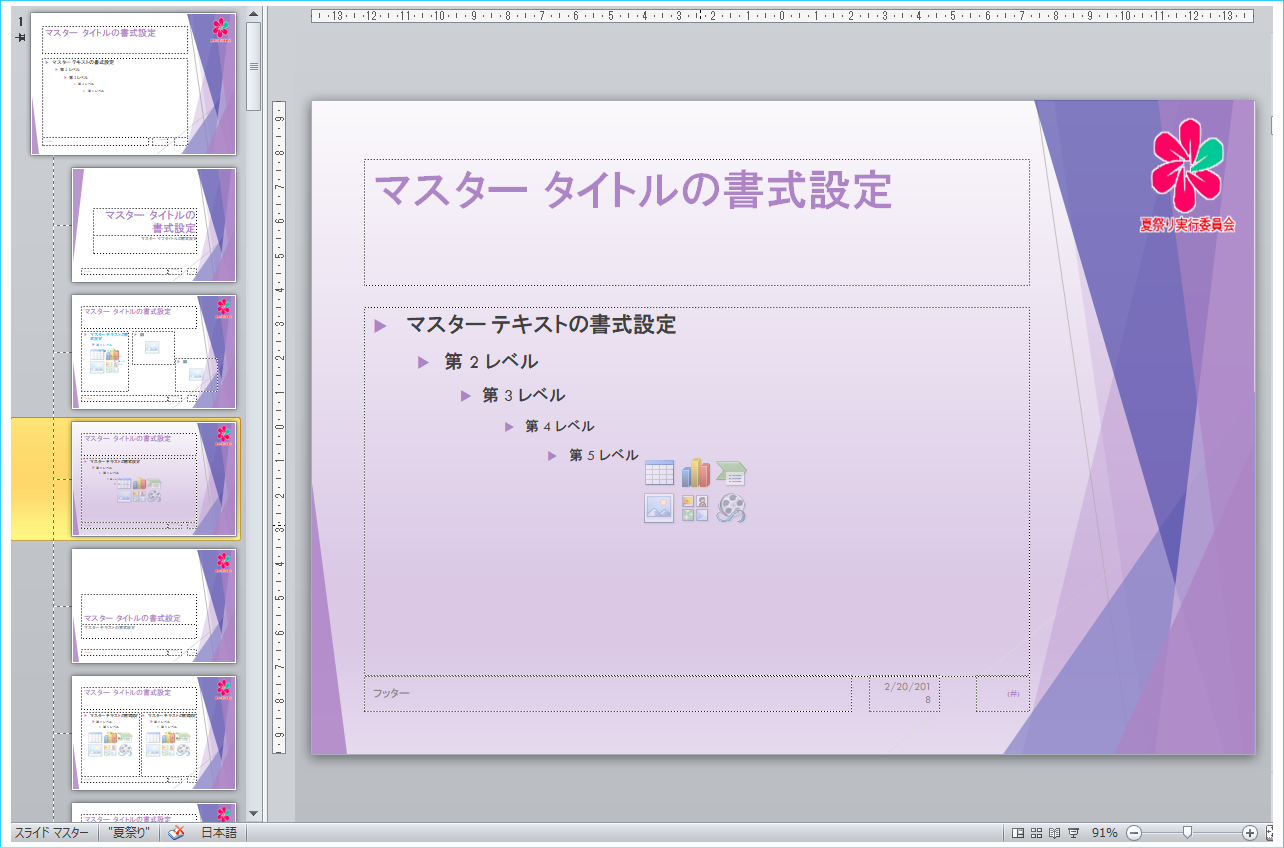Start the Slide Show view
The image size is (1284, 848).
1073,833
